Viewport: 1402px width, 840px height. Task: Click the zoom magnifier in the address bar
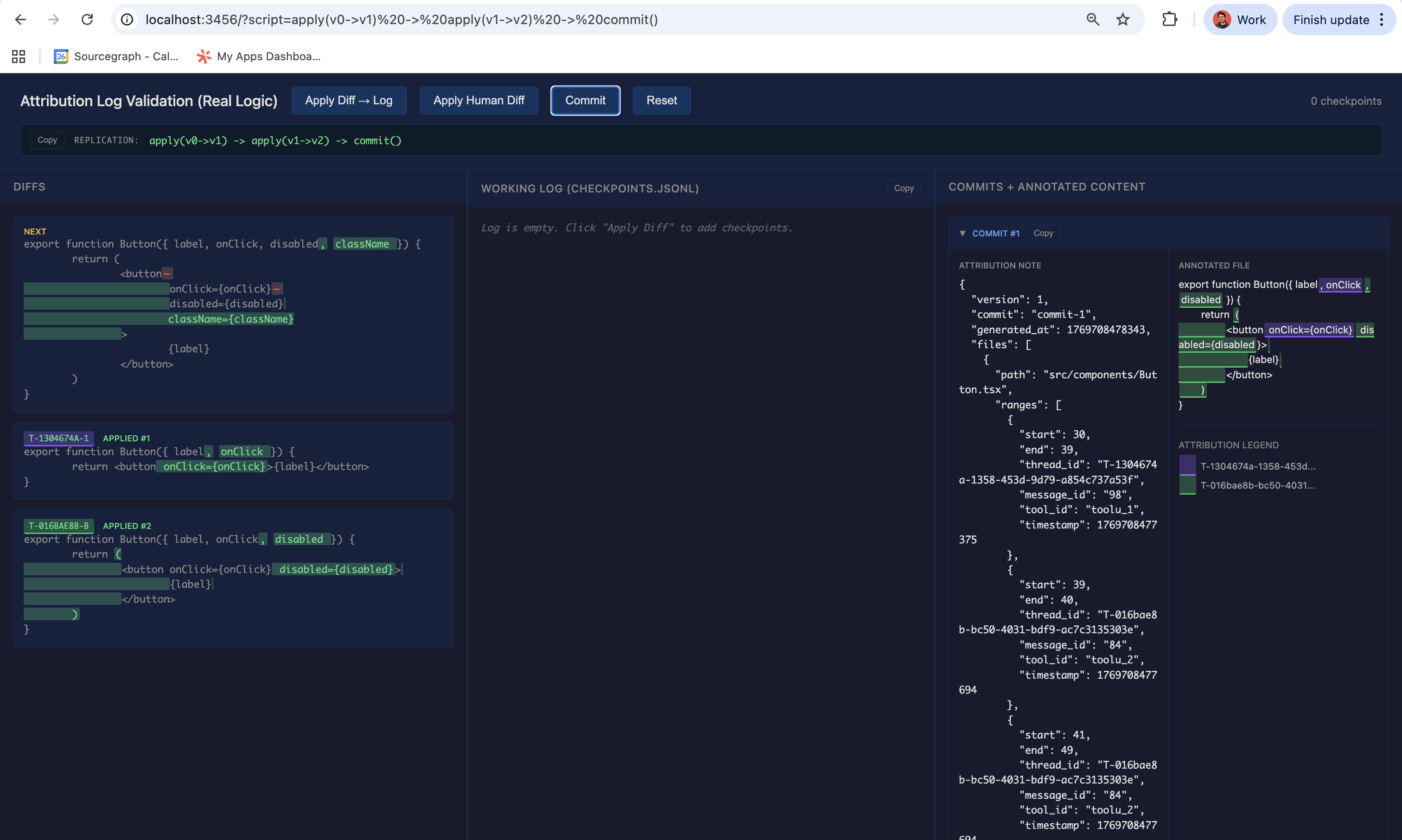(x=1093, y=19)
